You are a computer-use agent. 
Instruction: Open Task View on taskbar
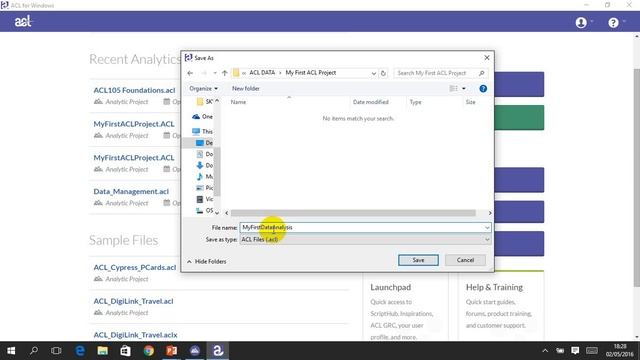coord(56,351)
